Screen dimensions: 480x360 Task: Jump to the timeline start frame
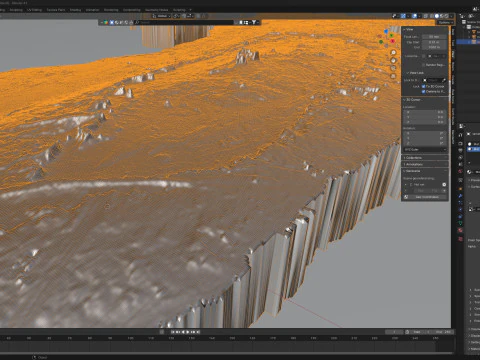(x=173, y=332)
